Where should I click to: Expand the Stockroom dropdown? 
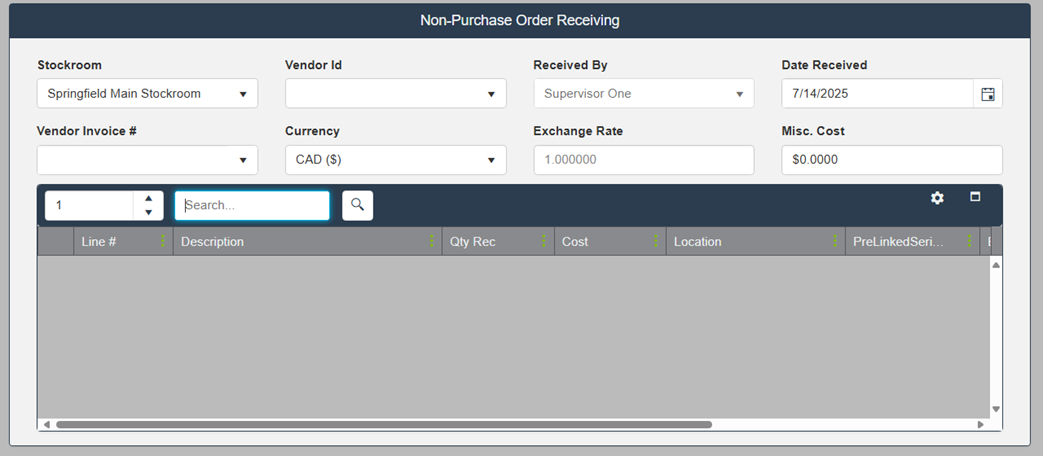(243, 94)
